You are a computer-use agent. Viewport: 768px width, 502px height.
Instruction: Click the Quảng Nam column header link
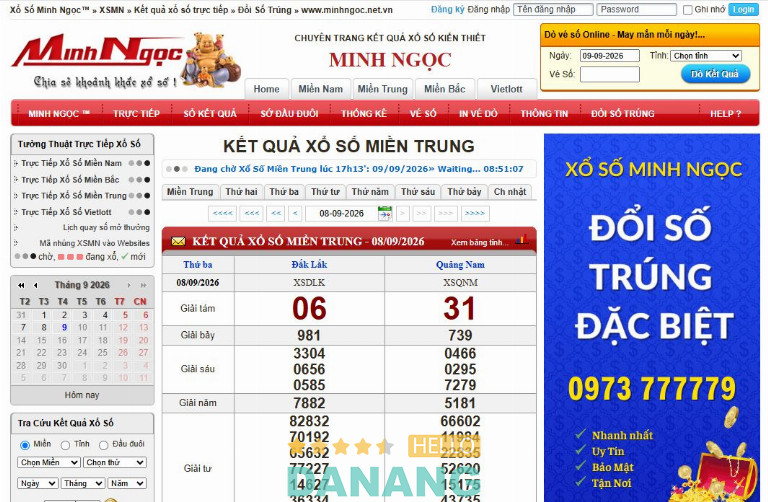pos(460,264)
